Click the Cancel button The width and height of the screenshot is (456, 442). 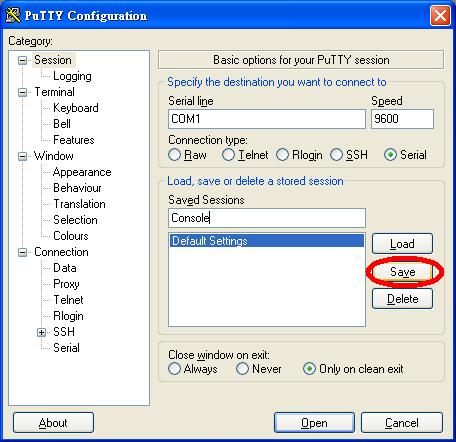point(402,423)
